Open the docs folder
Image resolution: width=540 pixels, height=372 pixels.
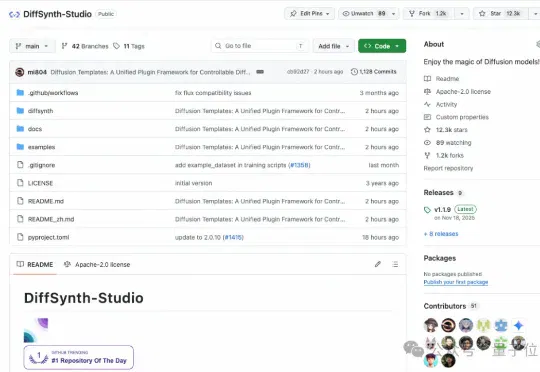(35, 129)
